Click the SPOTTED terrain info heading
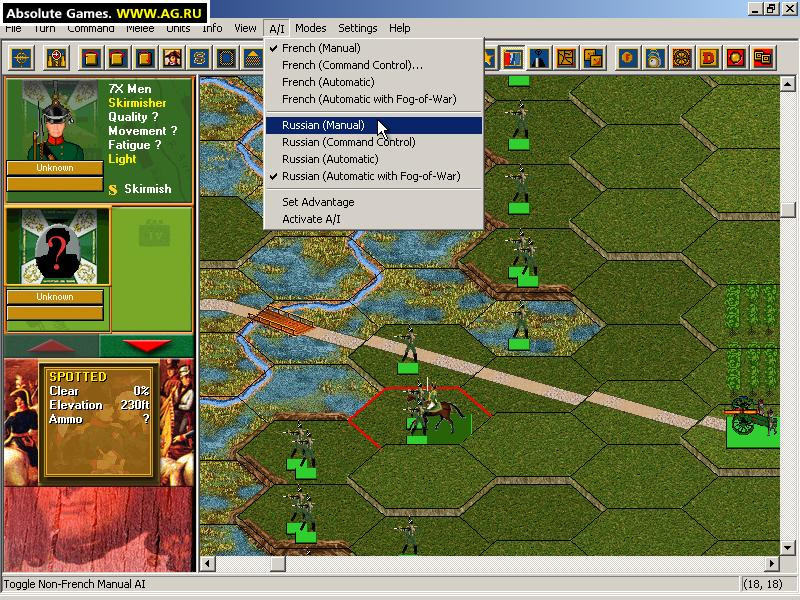The height and width of the screenshot is (600, 800). 78,377
